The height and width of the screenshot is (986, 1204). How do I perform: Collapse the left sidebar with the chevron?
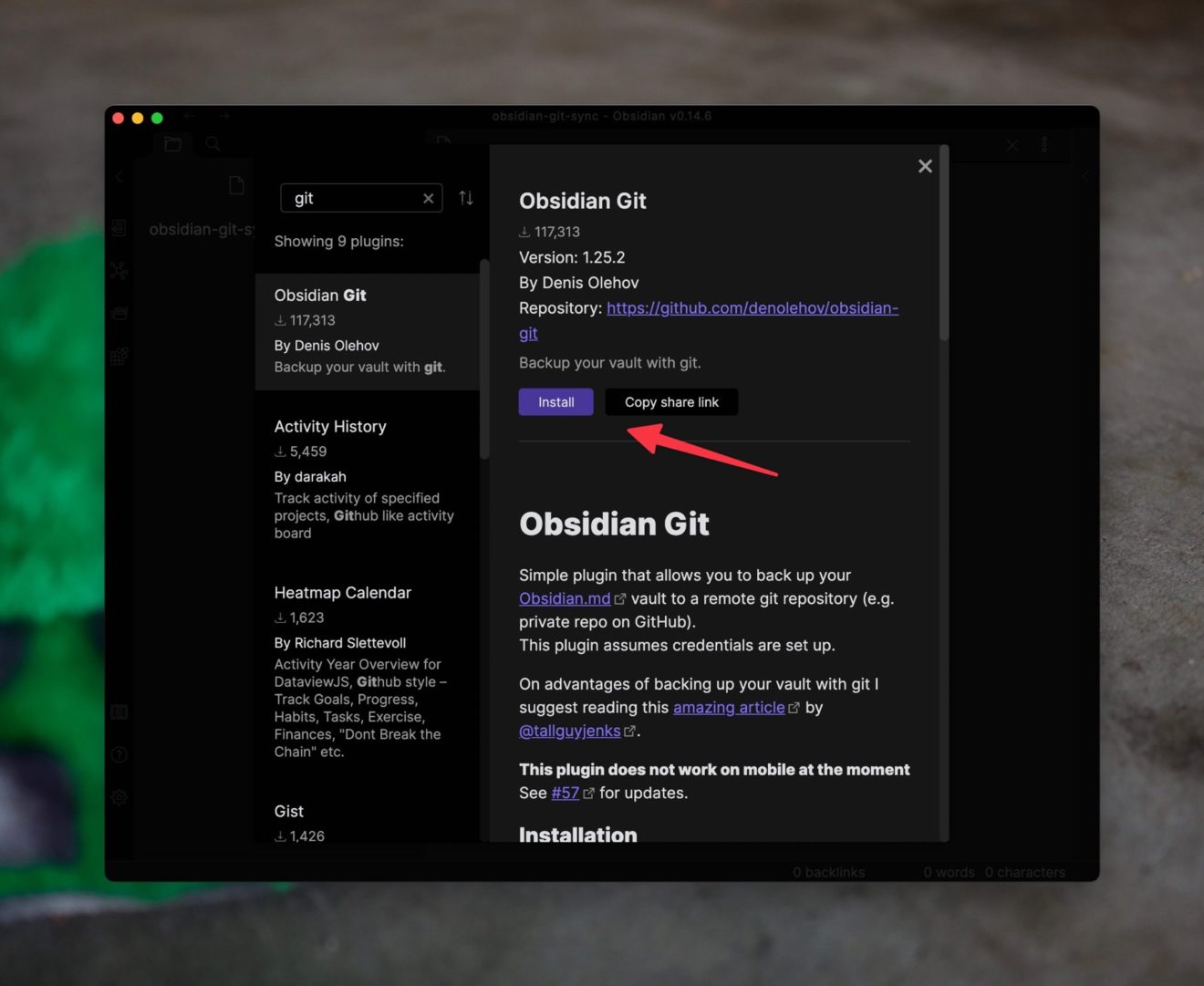click(119, 176)
